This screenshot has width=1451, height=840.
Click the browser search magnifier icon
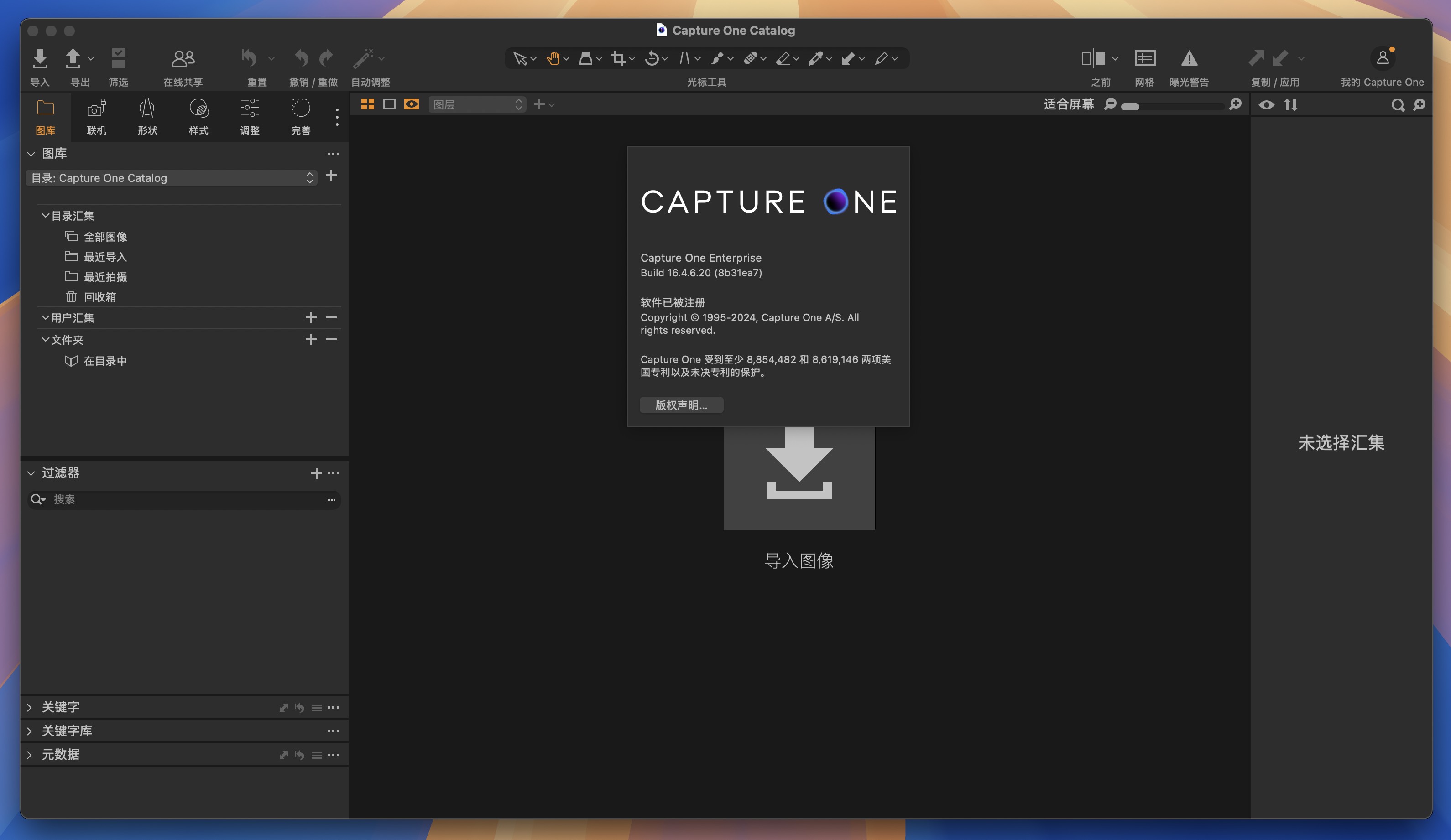click(1398, 105)
